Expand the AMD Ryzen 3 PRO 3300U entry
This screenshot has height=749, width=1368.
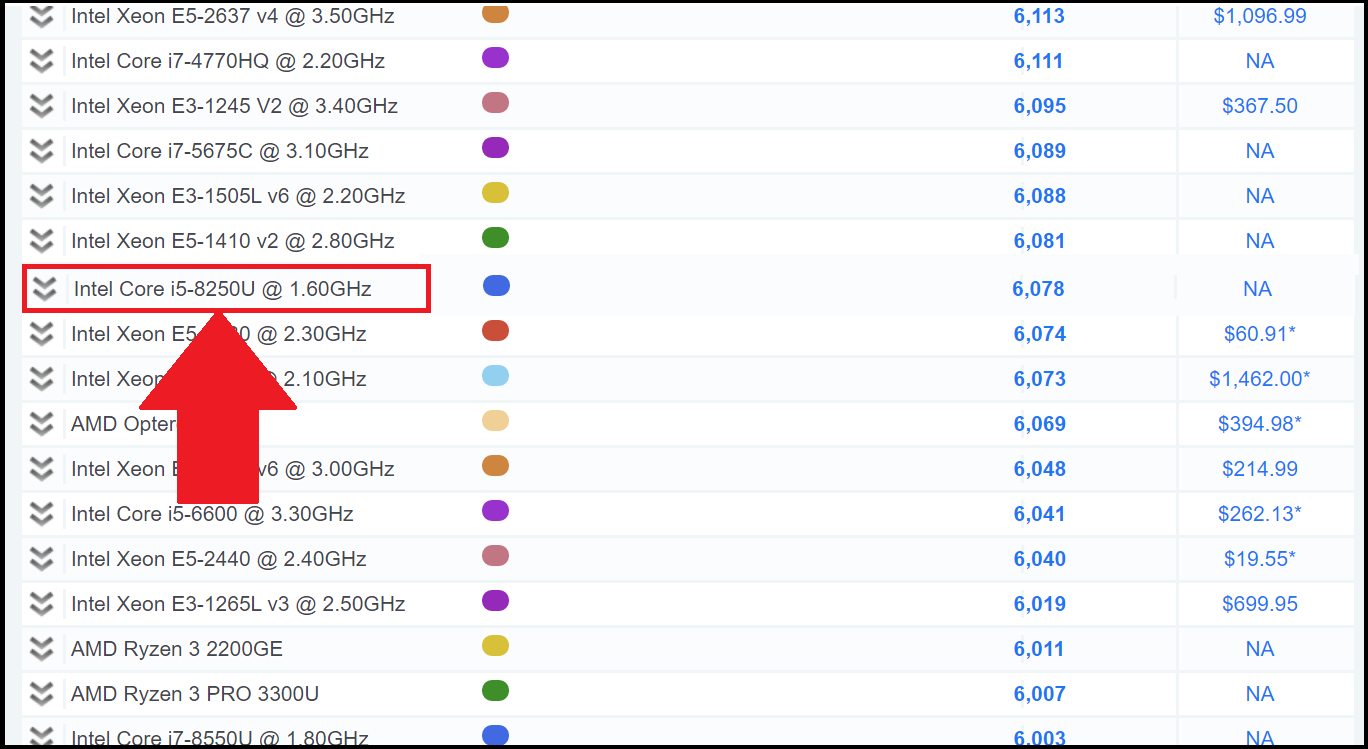coord(41,693)
